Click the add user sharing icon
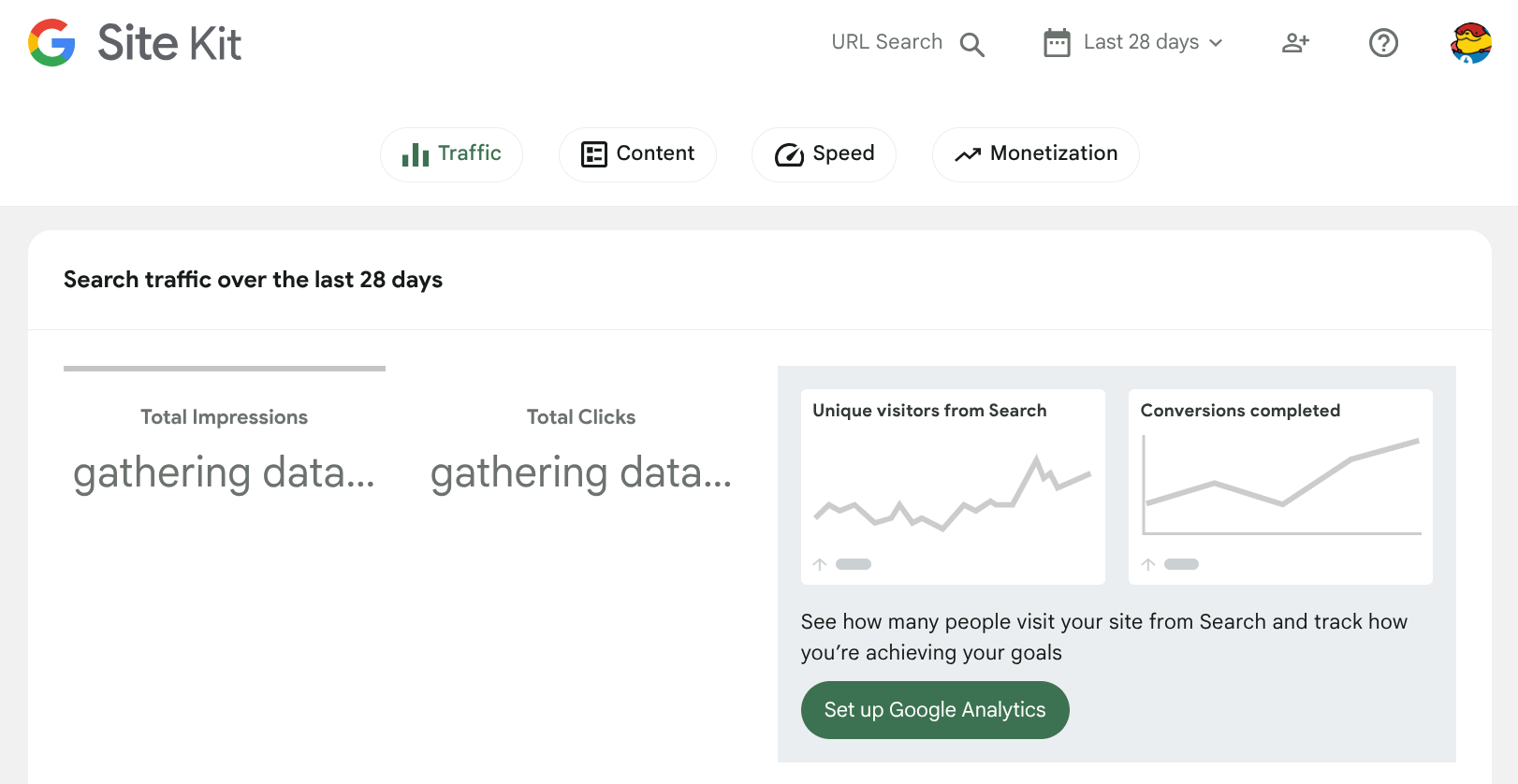 tap(1295, 43)
